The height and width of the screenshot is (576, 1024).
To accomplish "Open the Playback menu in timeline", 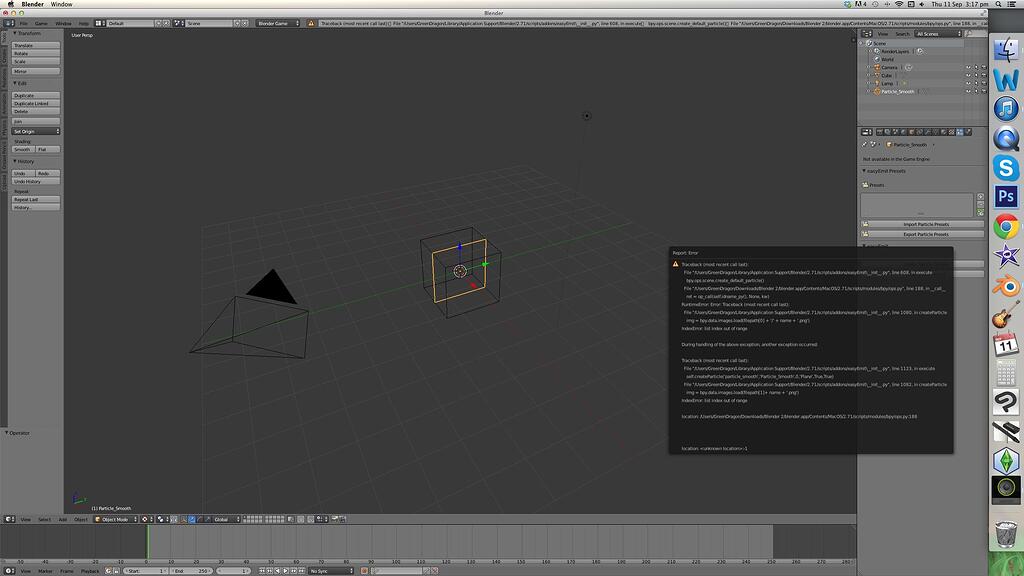I will [x=89, y=571].
